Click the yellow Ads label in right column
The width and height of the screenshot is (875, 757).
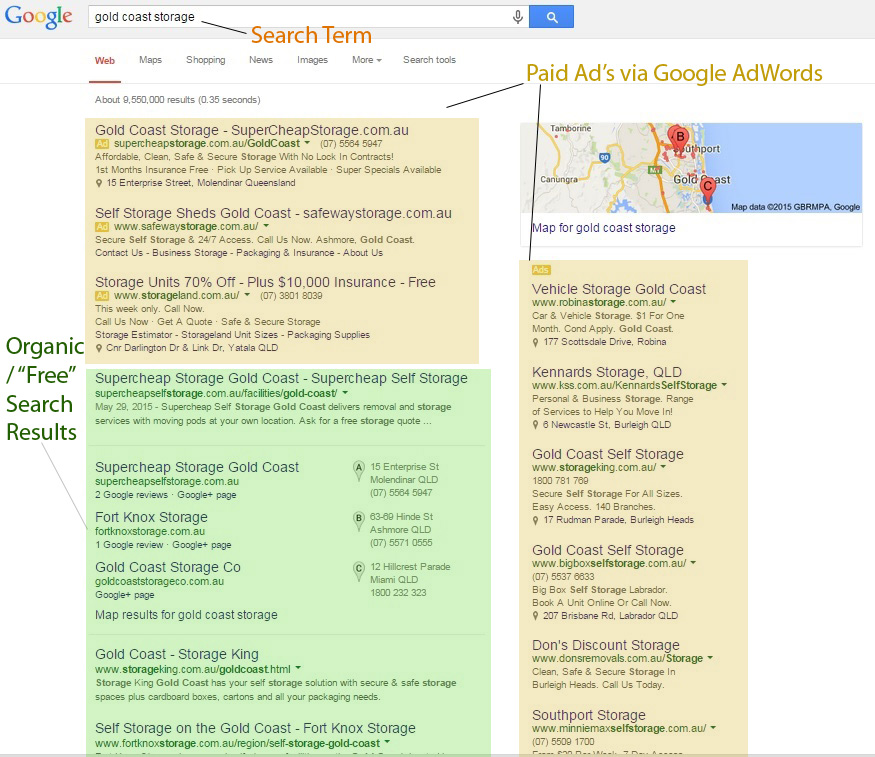point(541,270)
